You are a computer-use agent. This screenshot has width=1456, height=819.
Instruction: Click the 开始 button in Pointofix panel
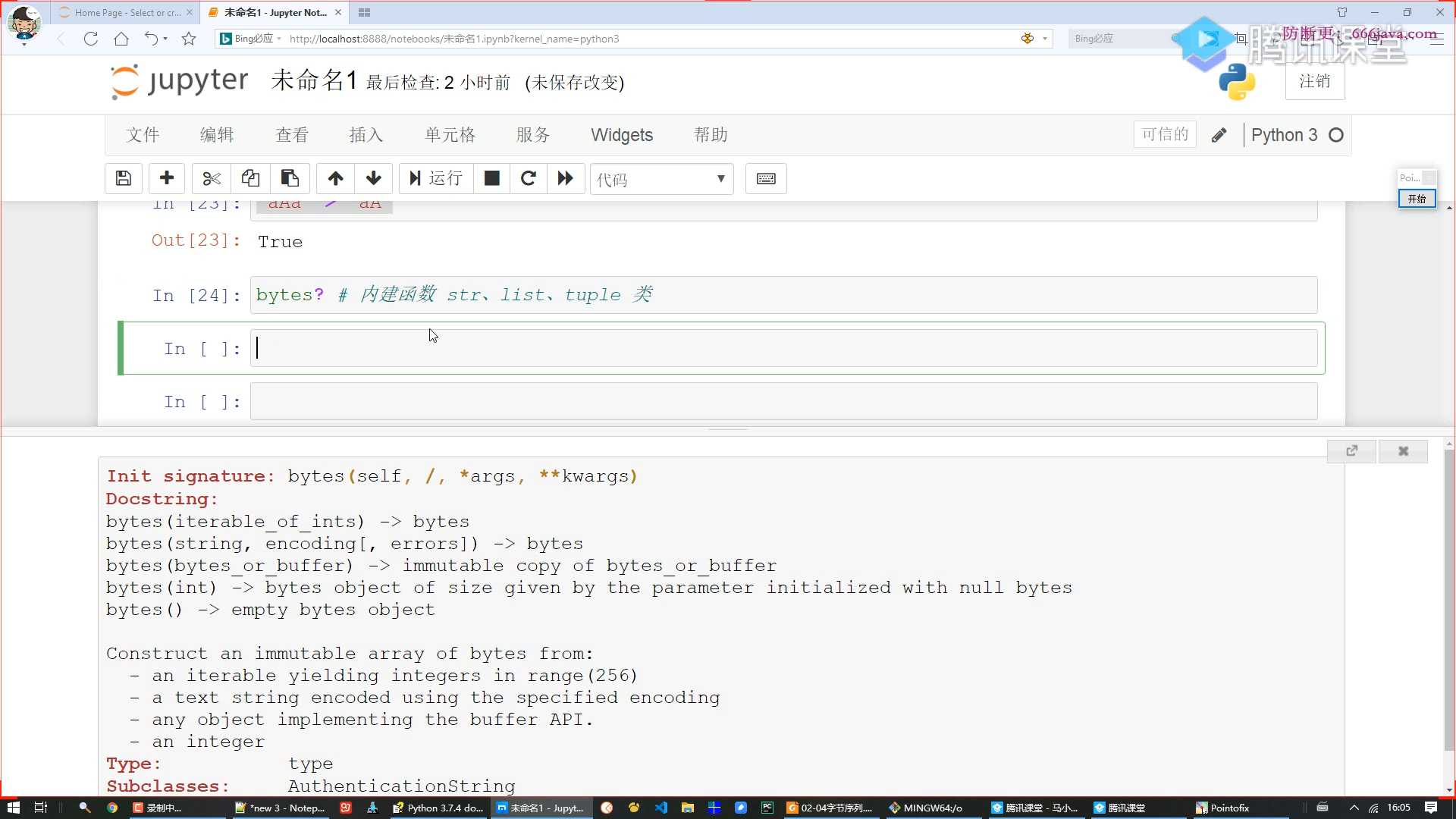tap(1417, 199)
